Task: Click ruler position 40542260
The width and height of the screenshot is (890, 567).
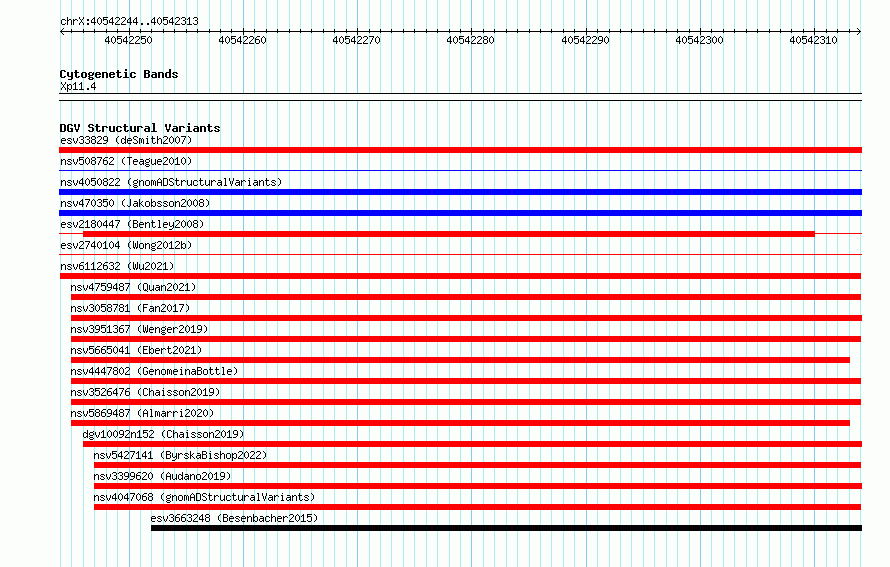Action: (x=242, y=40)
